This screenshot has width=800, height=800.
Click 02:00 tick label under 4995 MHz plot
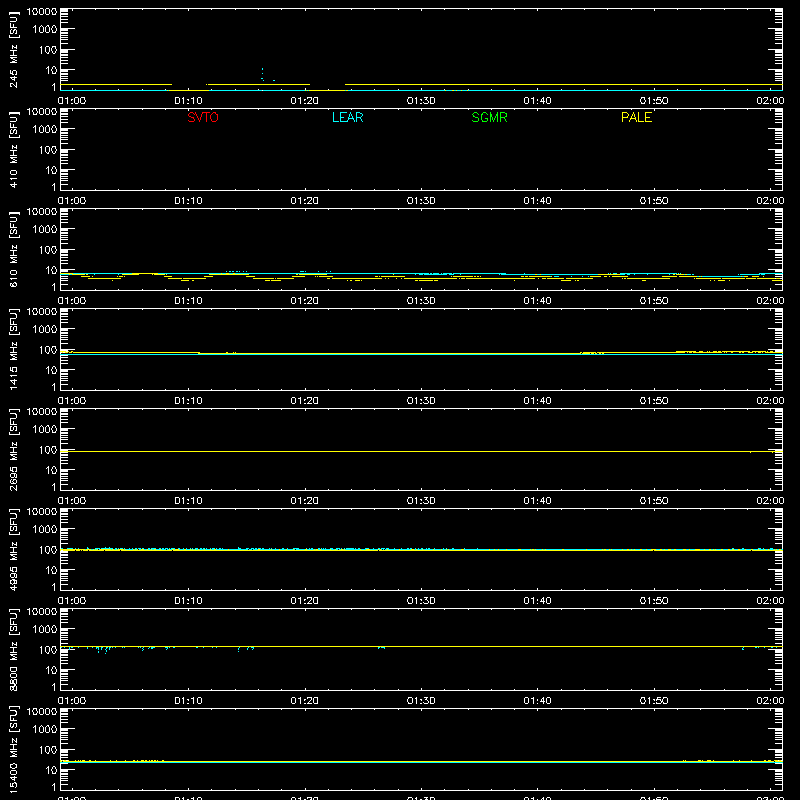770,601
